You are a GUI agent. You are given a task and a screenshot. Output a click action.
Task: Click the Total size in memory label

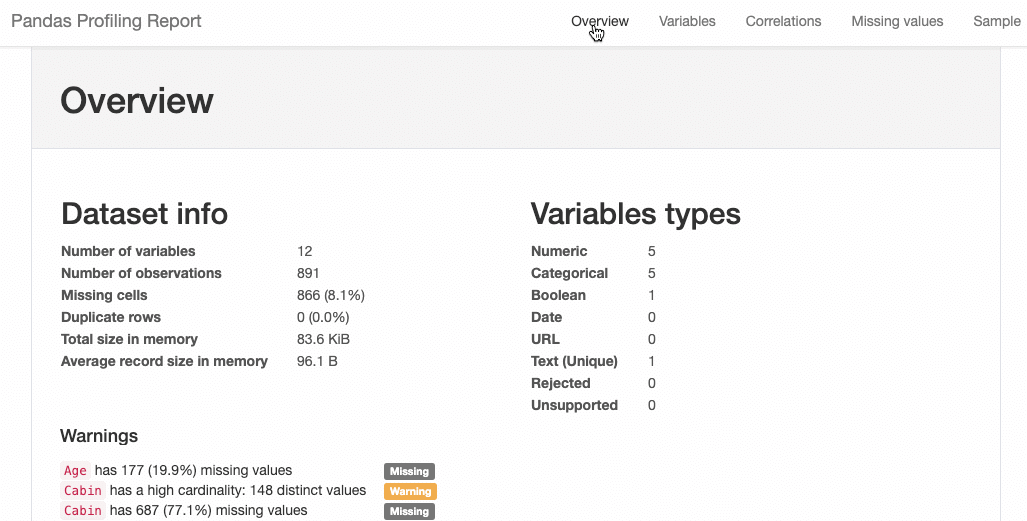[129, 339]
